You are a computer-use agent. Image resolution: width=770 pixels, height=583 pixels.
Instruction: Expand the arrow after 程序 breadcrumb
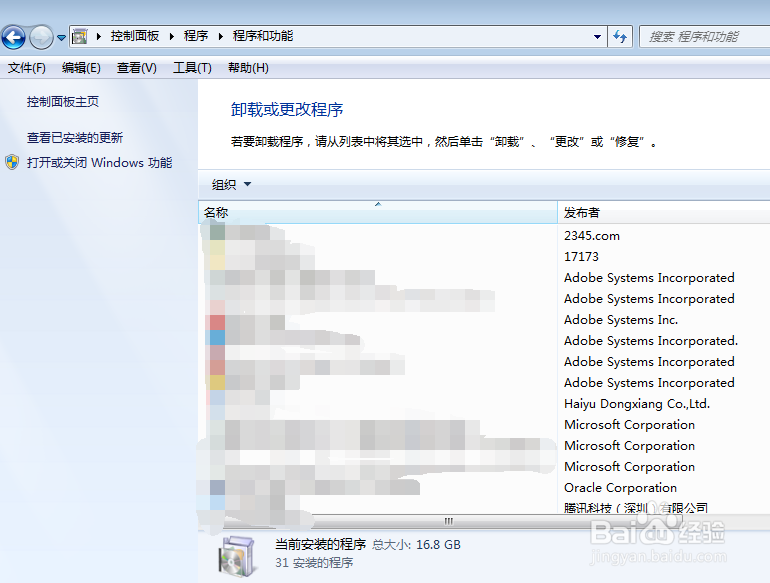click(x=220, y=36)
